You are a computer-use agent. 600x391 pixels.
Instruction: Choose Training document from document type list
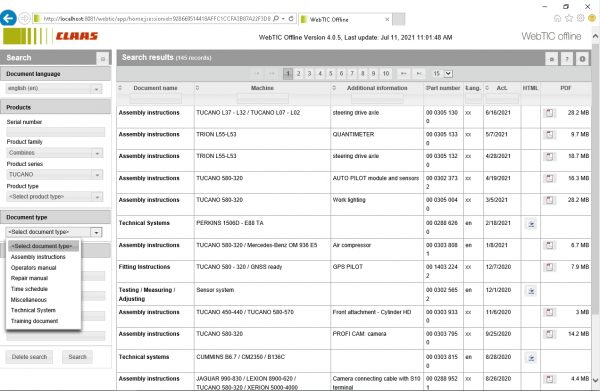point(34,321)
